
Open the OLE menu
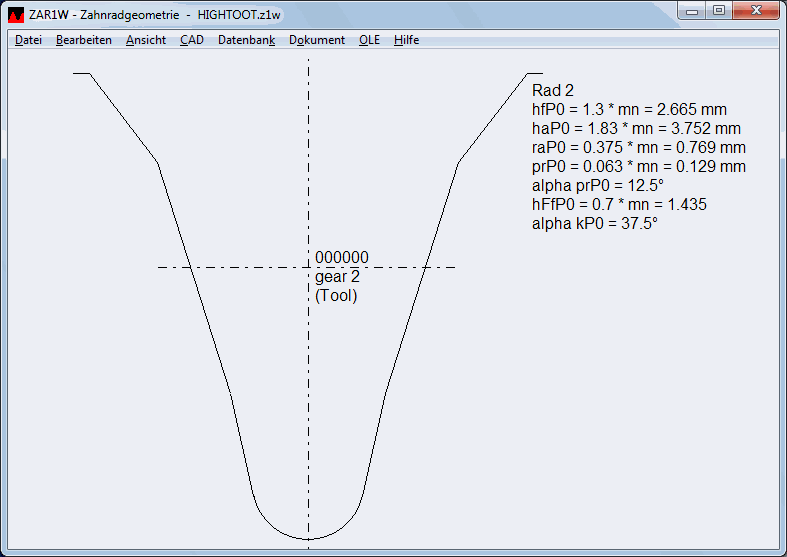369,40
